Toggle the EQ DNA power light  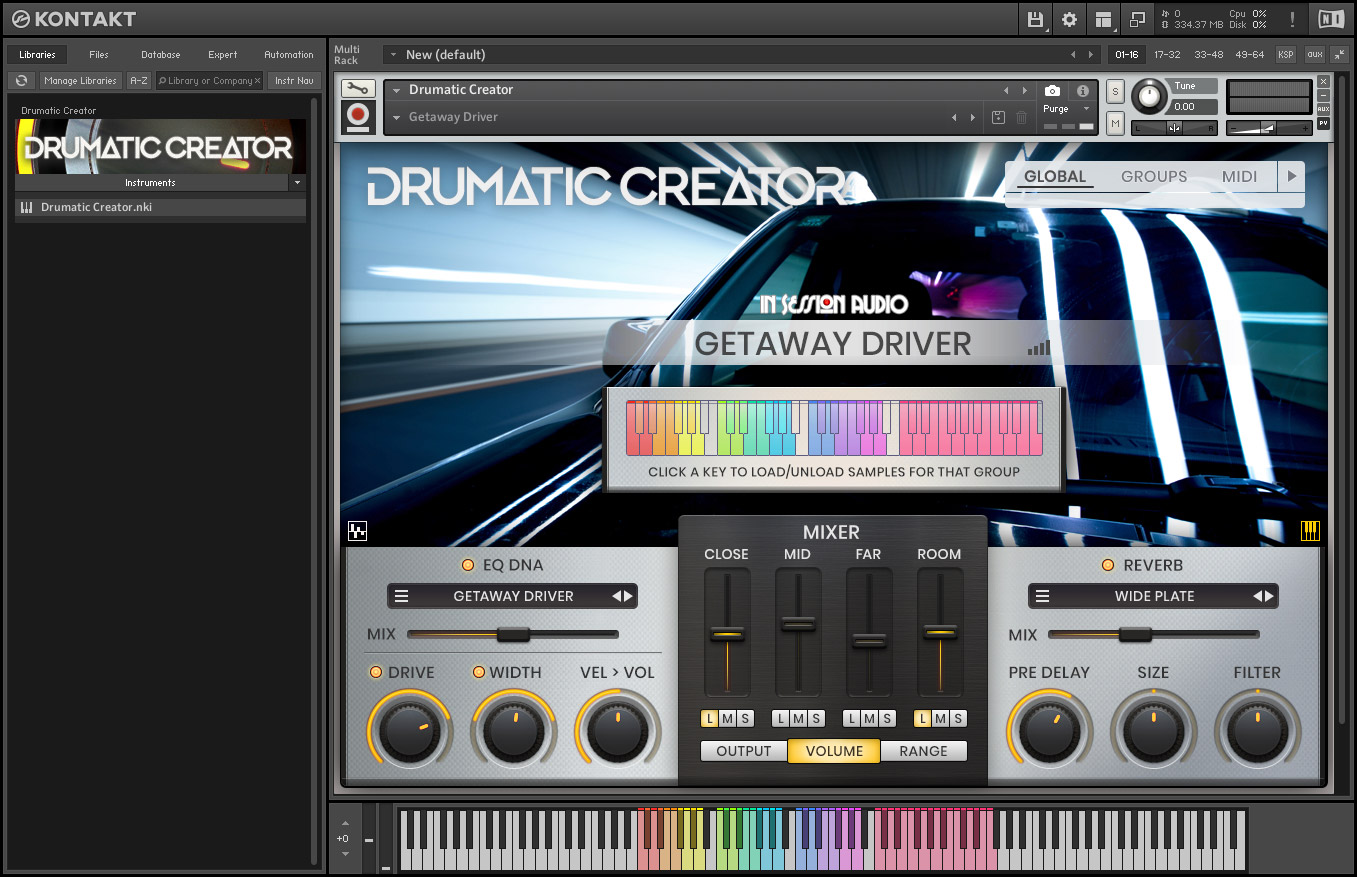[x=467, y=565]
